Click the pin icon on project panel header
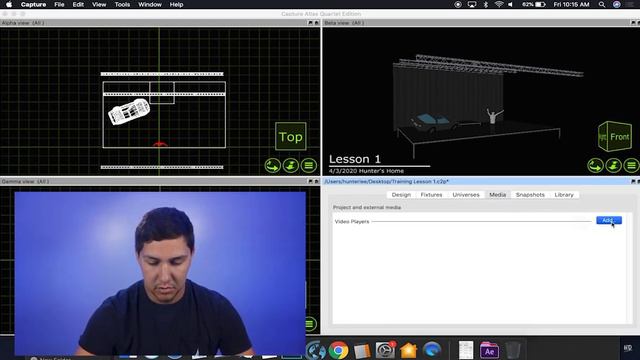640x360 pixels. tap(633, 181)
